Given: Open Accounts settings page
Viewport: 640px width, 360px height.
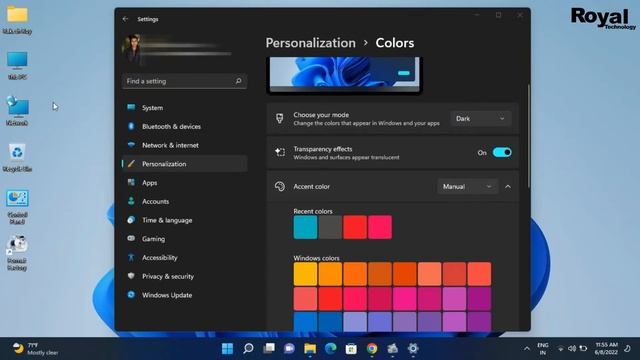Looking at the screenshot, I should pos(184,201).
